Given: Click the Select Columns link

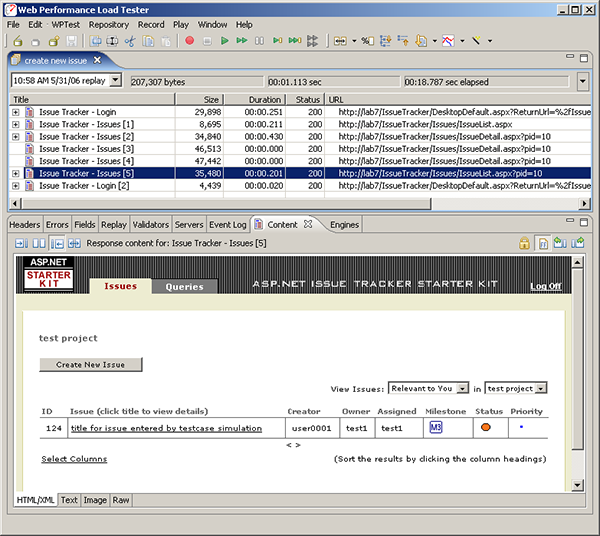Looking at the screenshot, I should coord(74,459).
